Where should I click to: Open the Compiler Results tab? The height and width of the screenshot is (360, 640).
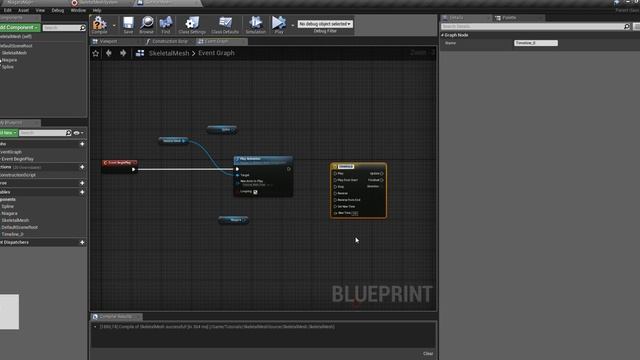[x=116, y=316]
